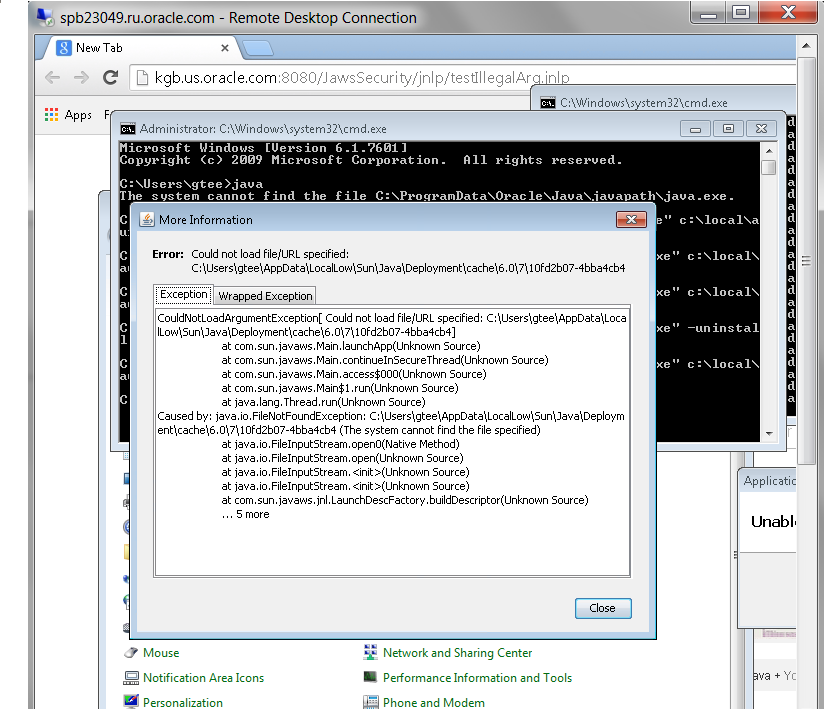Open Notification Area Icons
827x709 pixels.
[203, 678]
